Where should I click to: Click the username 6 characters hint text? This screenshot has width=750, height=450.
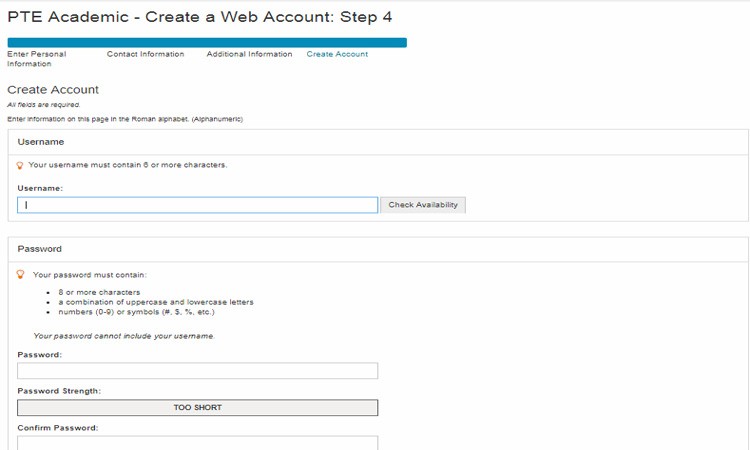tap(128, 165)
